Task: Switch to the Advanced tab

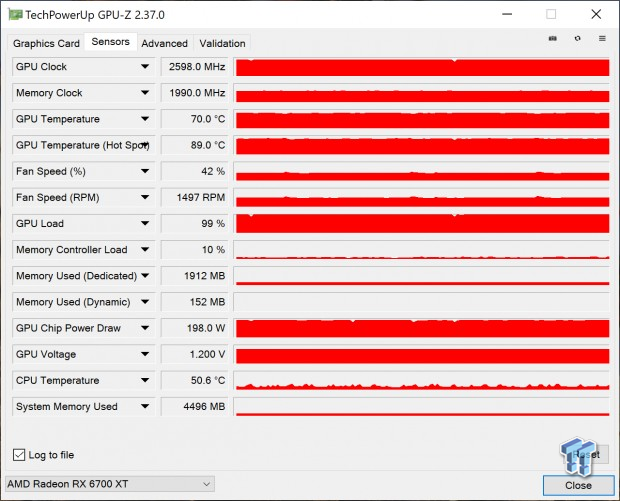Action: tap(164, 43)
